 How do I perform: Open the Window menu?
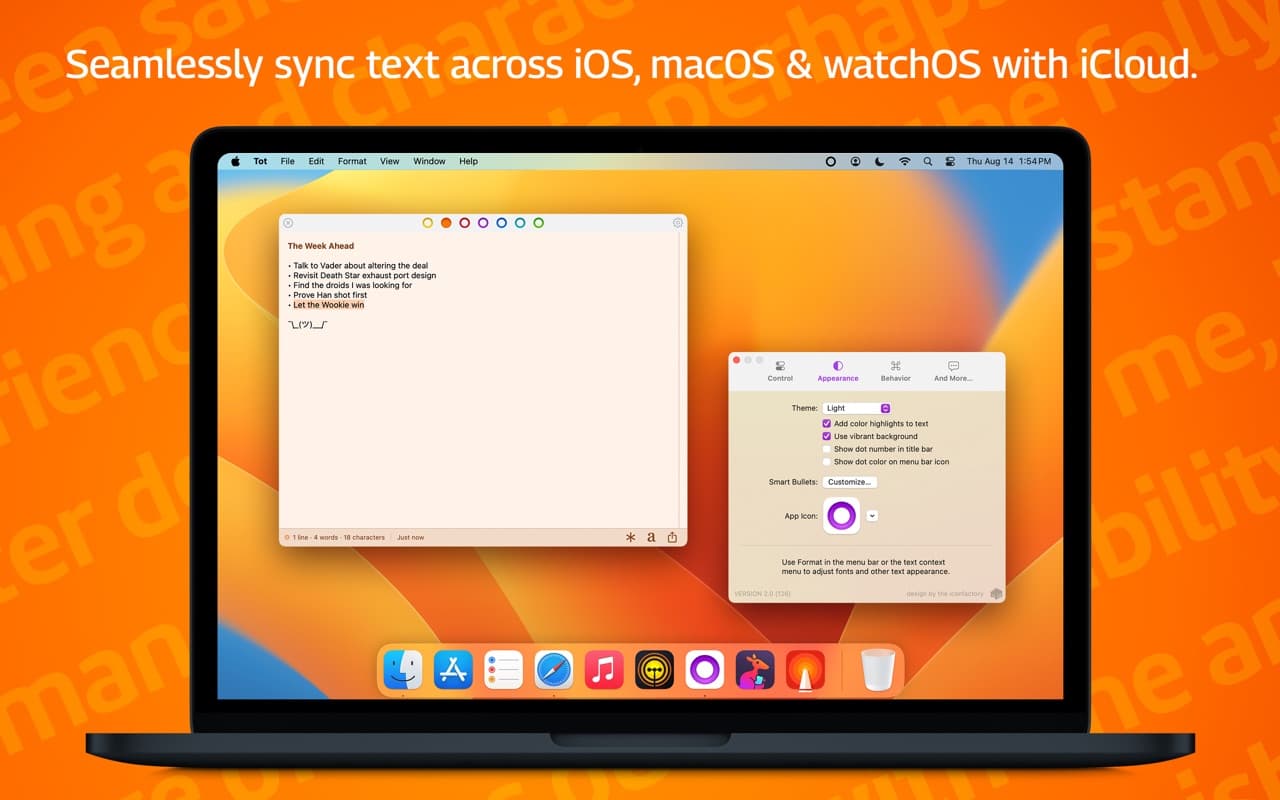[429, 161]
